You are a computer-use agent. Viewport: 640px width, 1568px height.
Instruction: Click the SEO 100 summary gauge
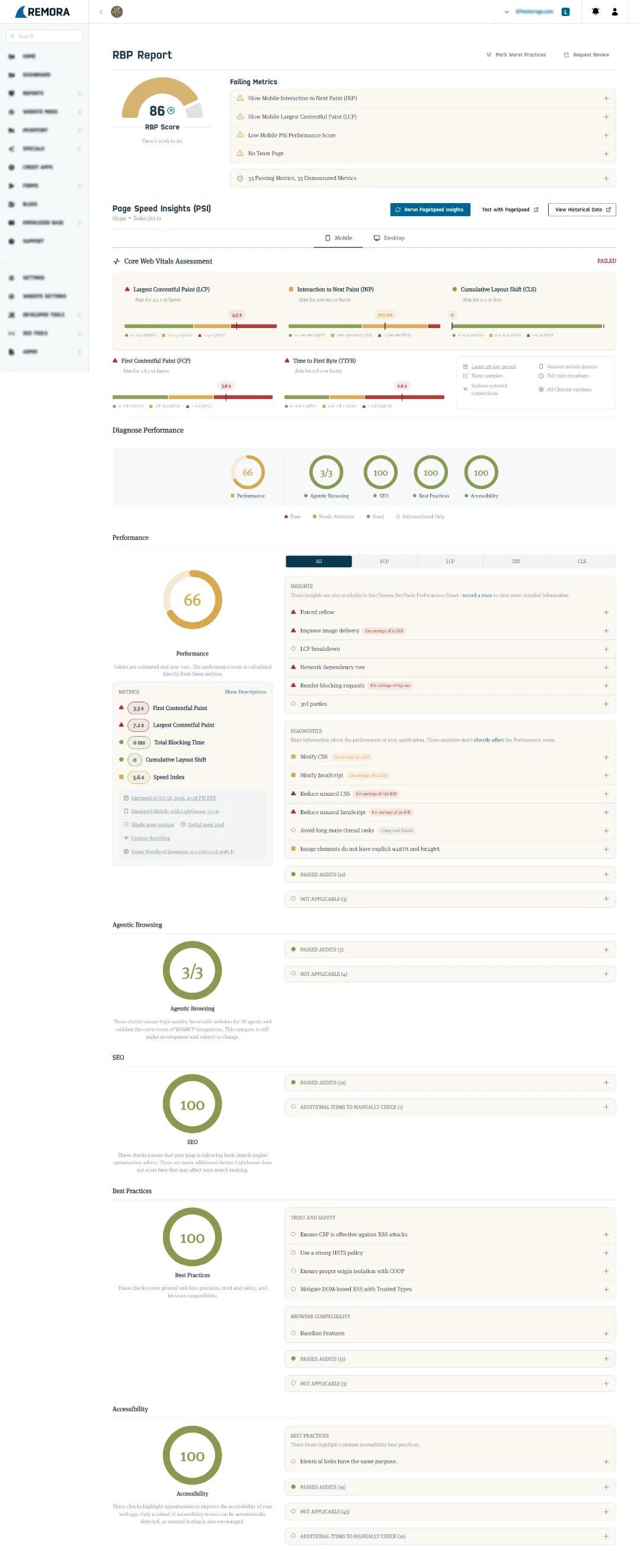tap(380, 473)
